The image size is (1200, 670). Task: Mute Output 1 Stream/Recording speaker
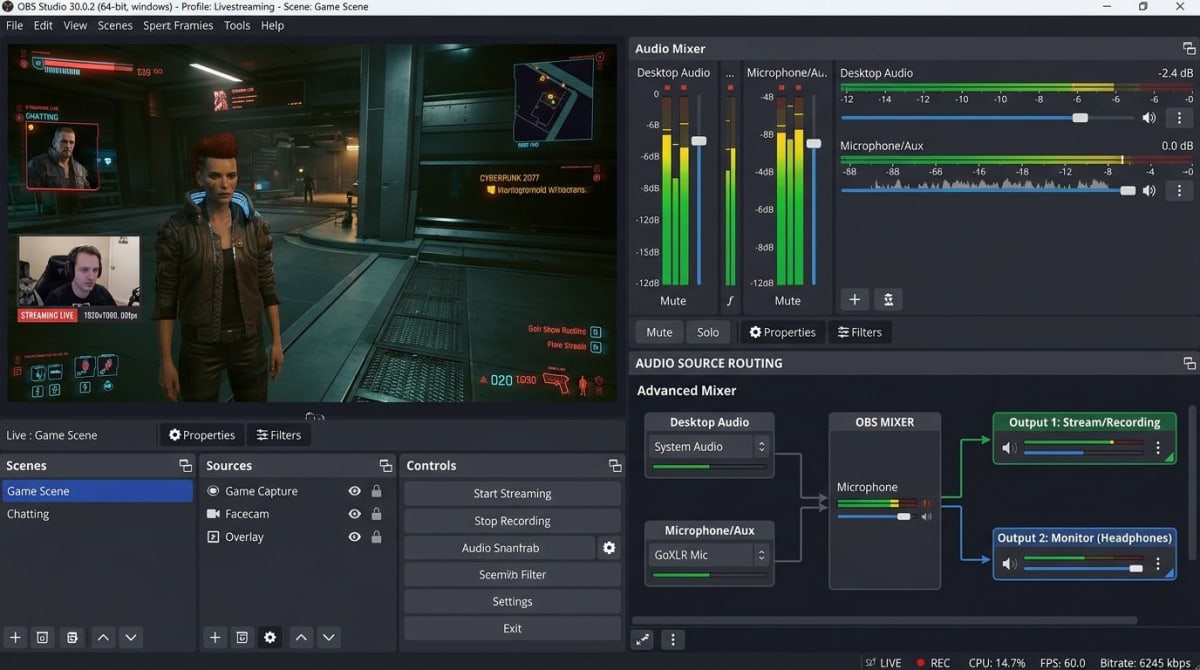point(1010,448)
